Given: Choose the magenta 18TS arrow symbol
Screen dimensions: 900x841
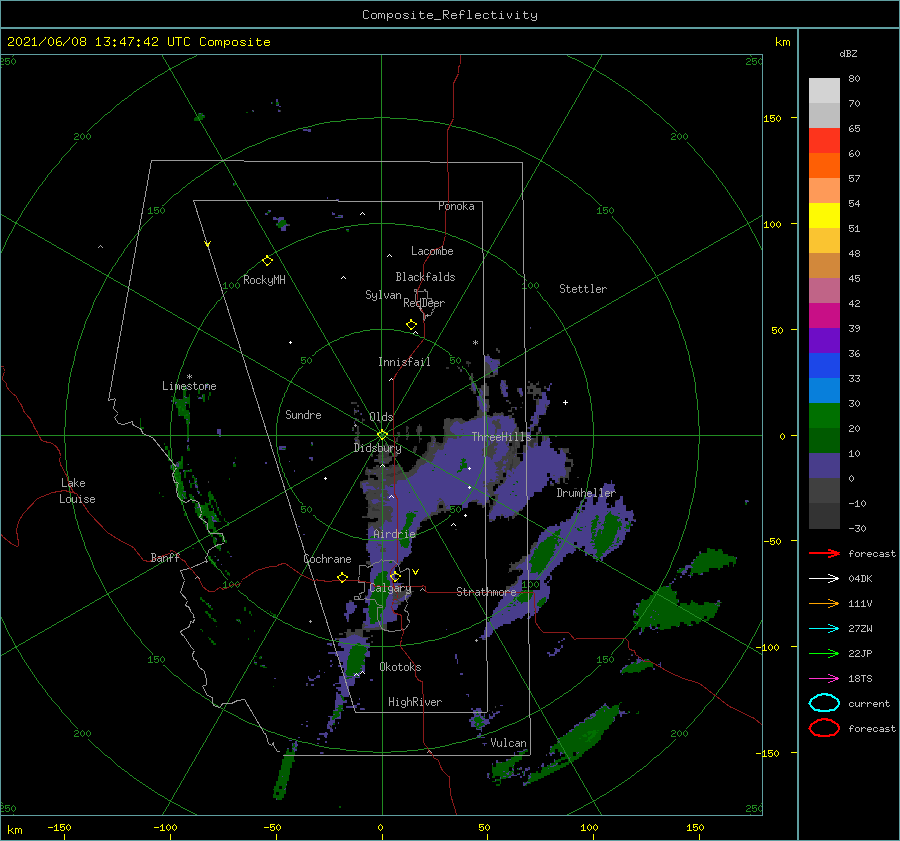Looking at the screenshot, I should pos(824,679).
